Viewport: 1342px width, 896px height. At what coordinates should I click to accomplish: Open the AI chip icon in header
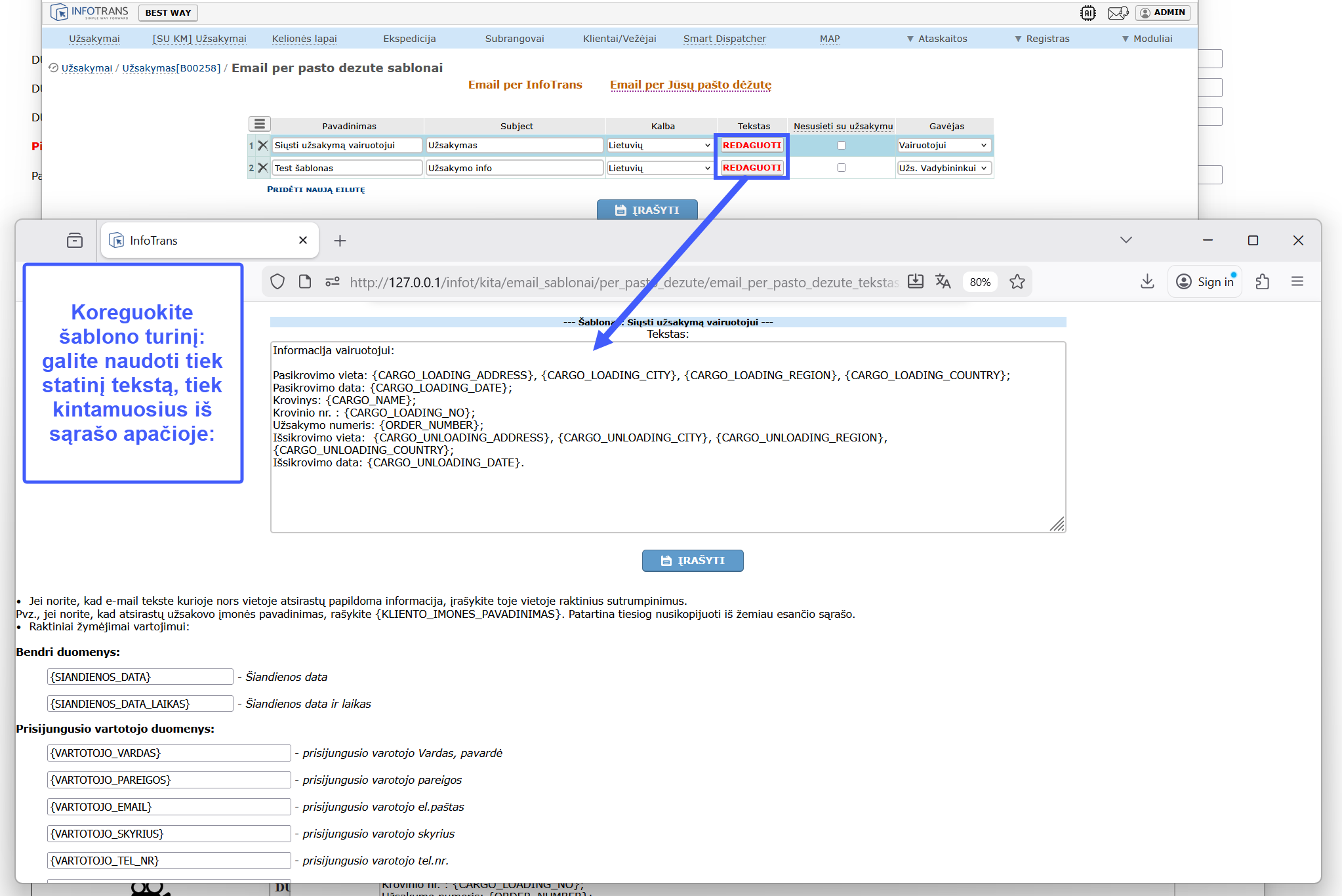[1088, 12]
